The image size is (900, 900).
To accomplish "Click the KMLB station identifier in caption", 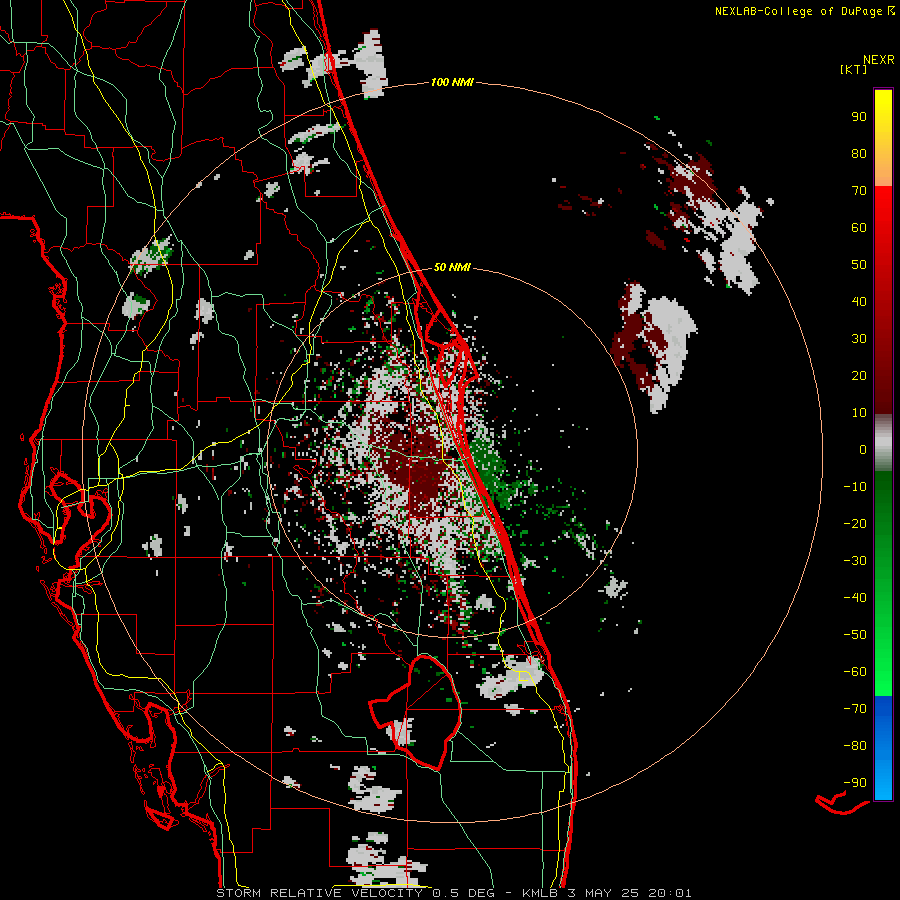I will tap(540, 893).
